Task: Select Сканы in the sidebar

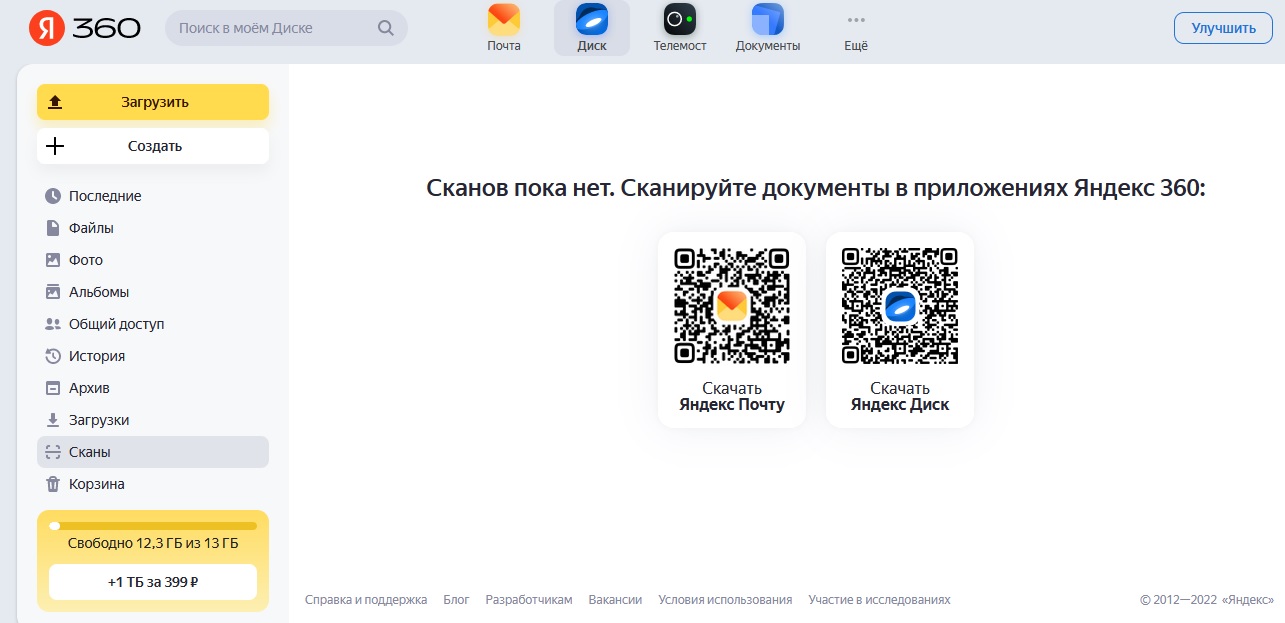Action: point(153,452)
